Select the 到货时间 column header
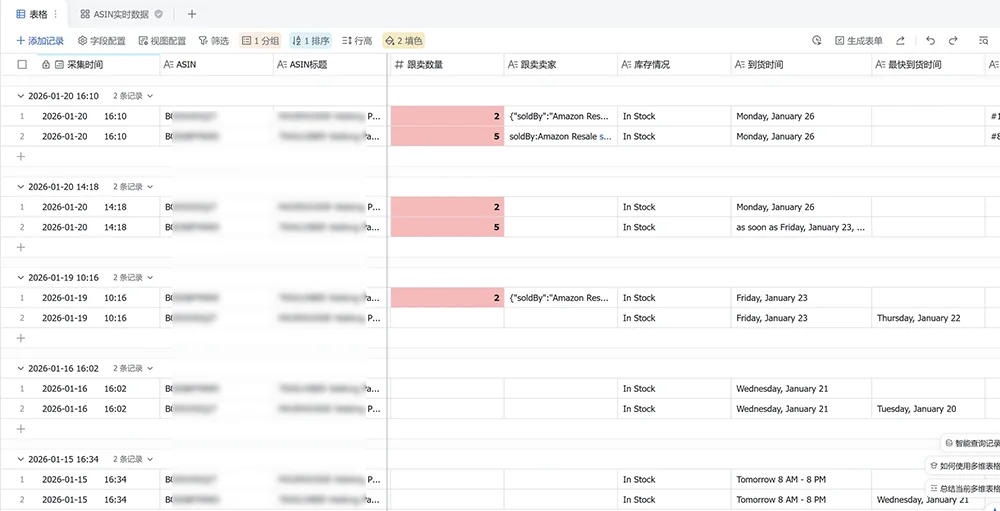1000x511 pixels. [801, 64]
